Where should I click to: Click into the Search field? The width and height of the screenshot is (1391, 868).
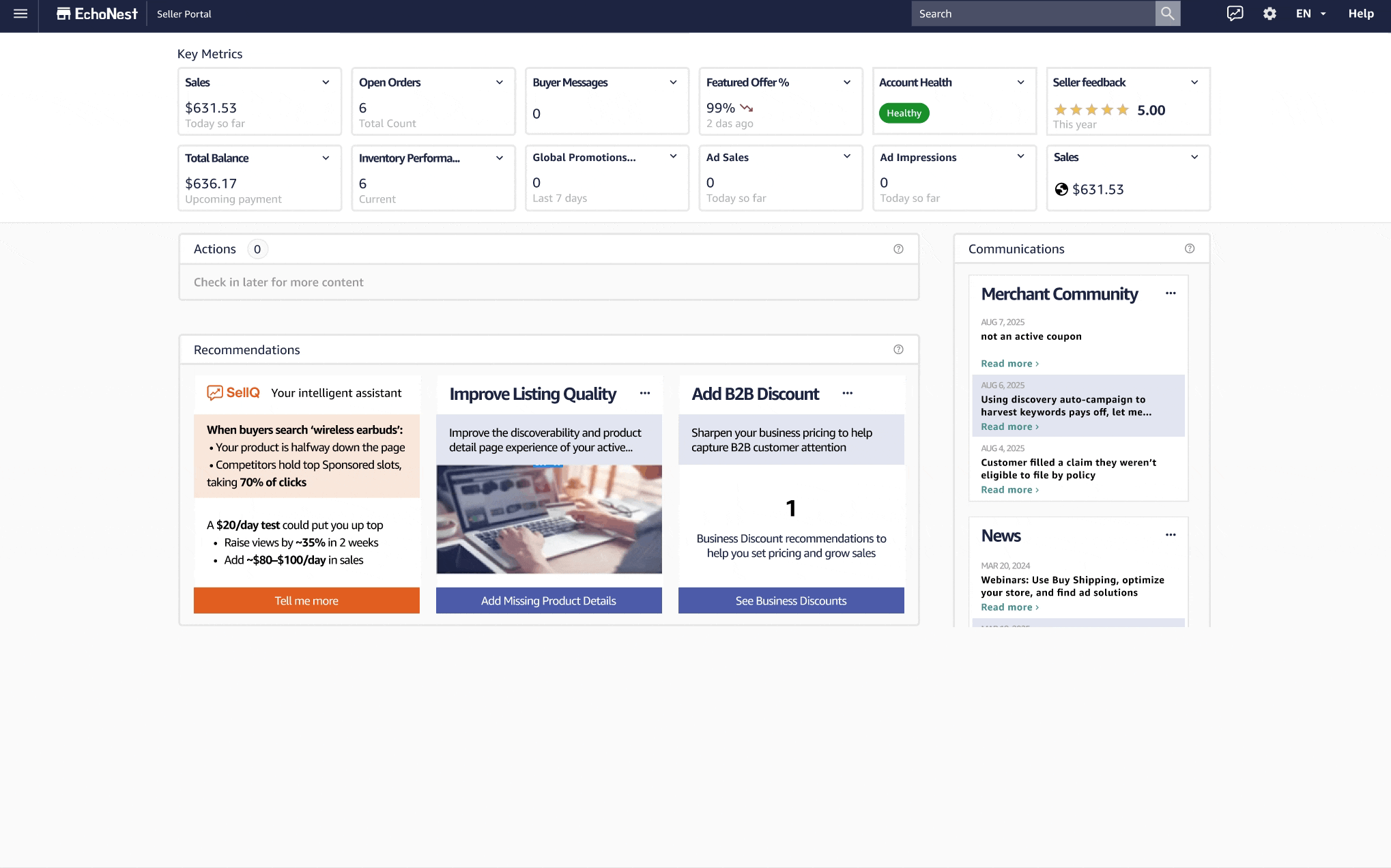click(x=1032, y=14)
